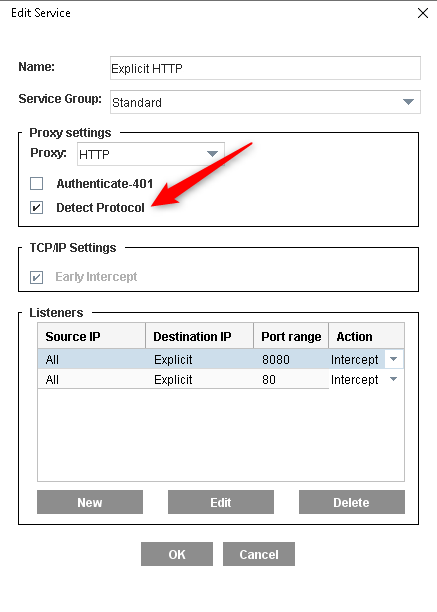Toggle the Early Intercept checkbox
Image resolution: width=437 pixels, height=612 pixels.
(37, 277)
